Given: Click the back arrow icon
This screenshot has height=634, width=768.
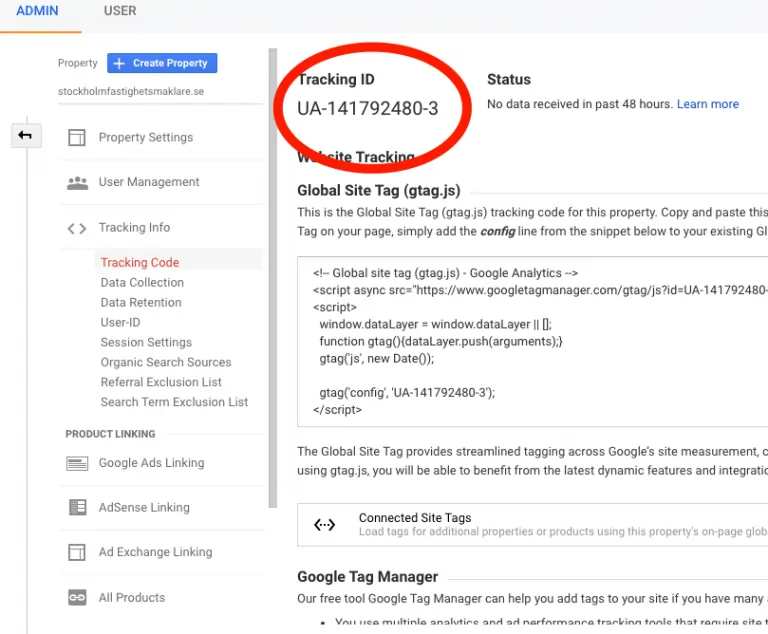Looking at the screenshot, I should pyautogui.click(x=25, y=135).
